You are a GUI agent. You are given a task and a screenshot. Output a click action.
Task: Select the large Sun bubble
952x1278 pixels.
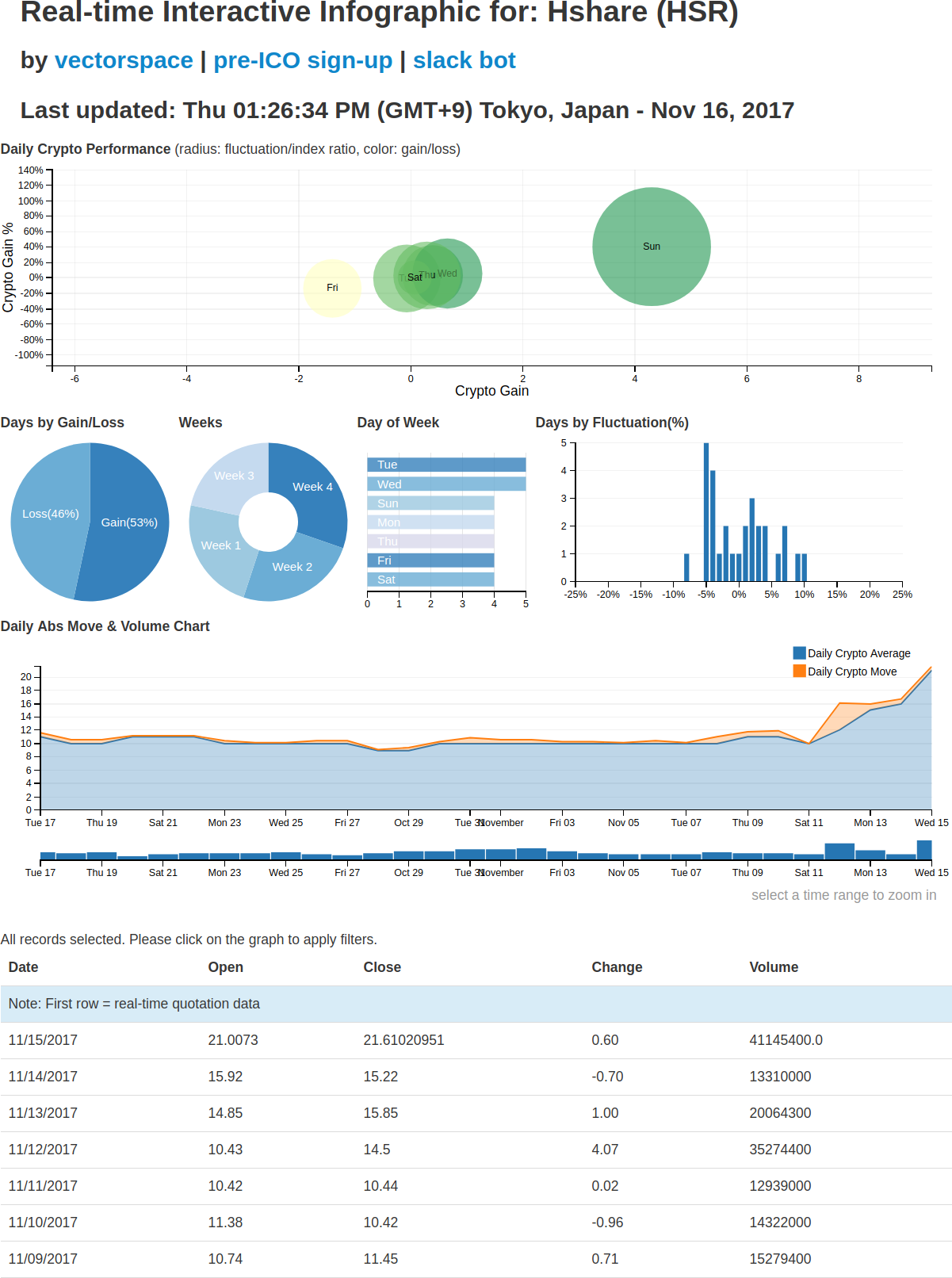652,247
